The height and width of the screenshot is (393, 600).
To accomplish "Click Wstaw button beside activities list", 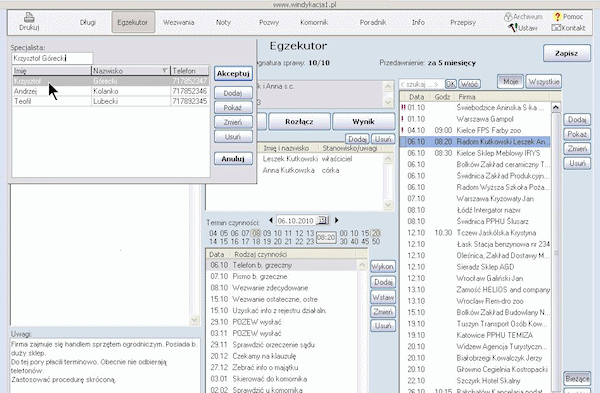I will (383, 297).
